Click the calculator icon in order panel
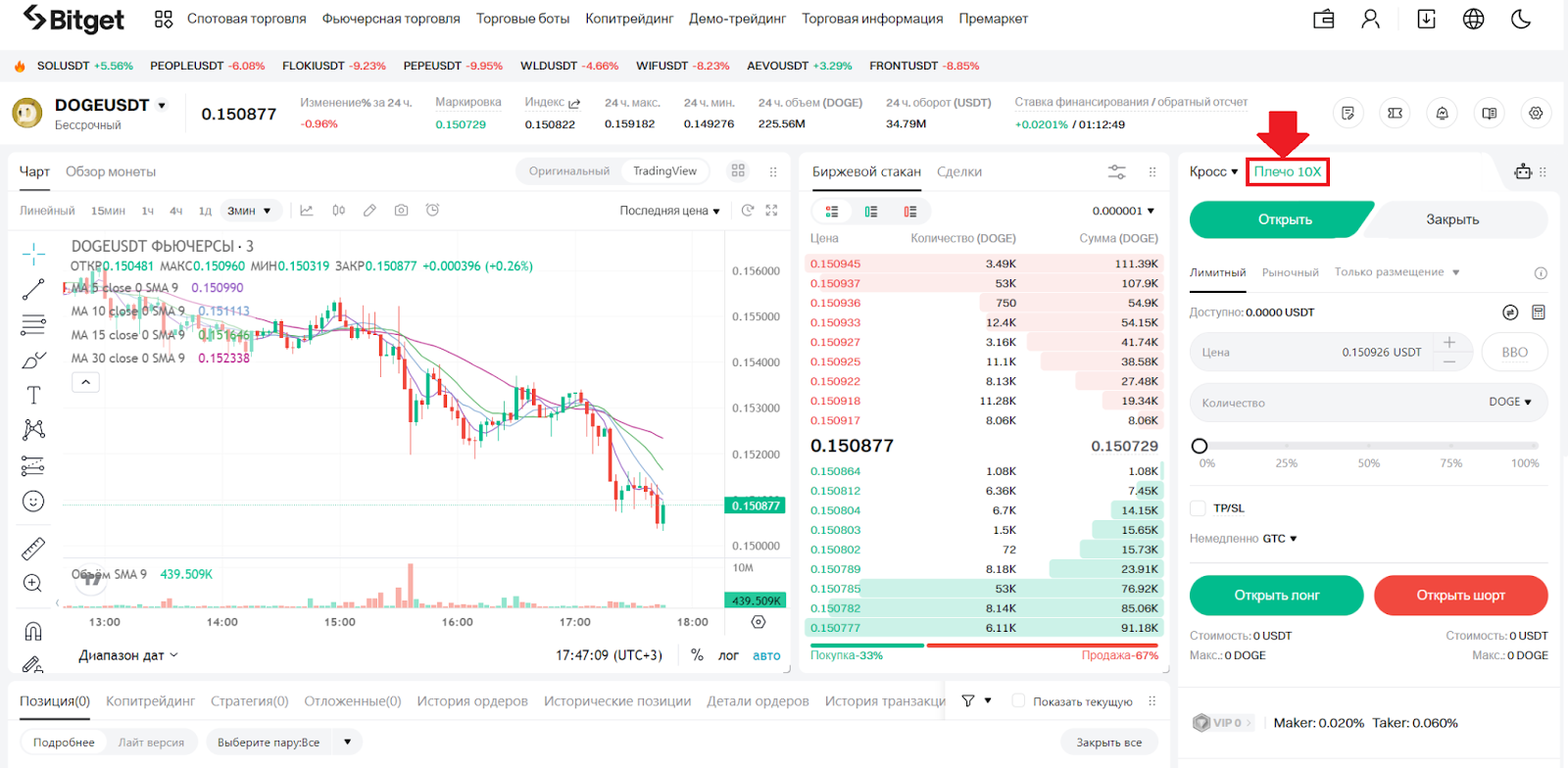This screenshot has width=1568, height=768. [x=1539, y=312]
